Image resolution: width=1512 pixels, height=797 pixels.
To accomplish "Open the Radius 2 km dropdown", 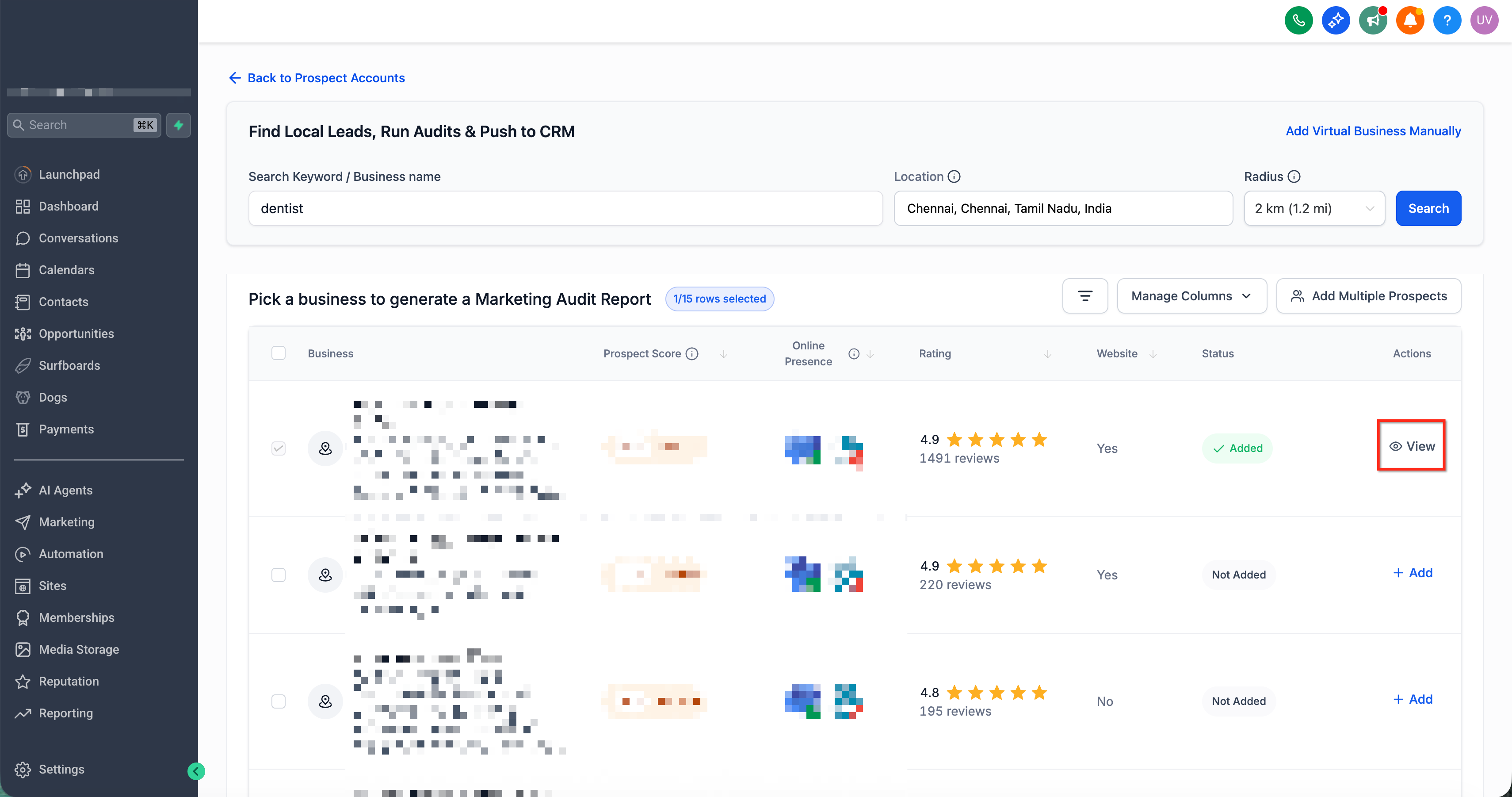I will [x=1314, y=208].
